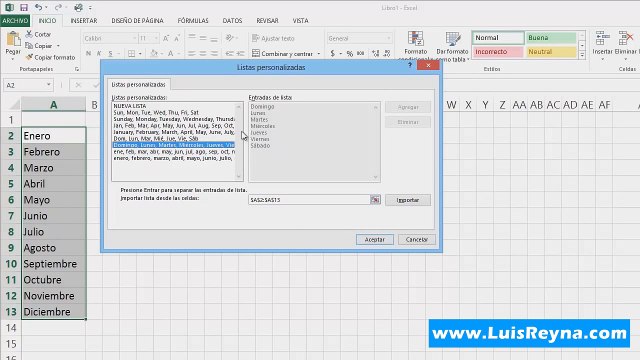This screenshot has height=360, width=640.
Task: Click the font color A icon
Action: pos(171,53)
